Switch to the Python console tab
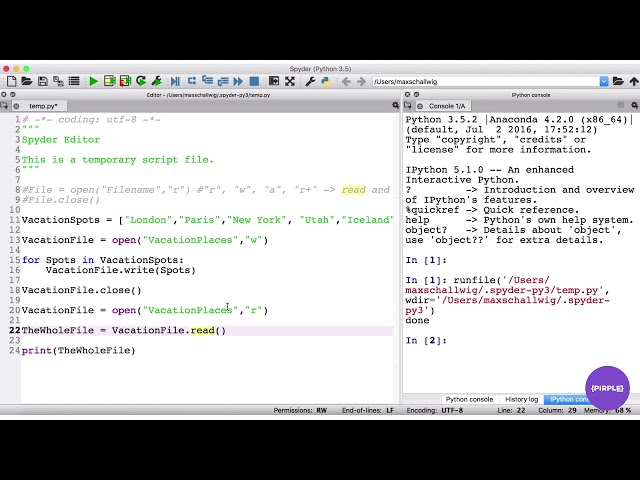640x480 pixels. [469, 399]
